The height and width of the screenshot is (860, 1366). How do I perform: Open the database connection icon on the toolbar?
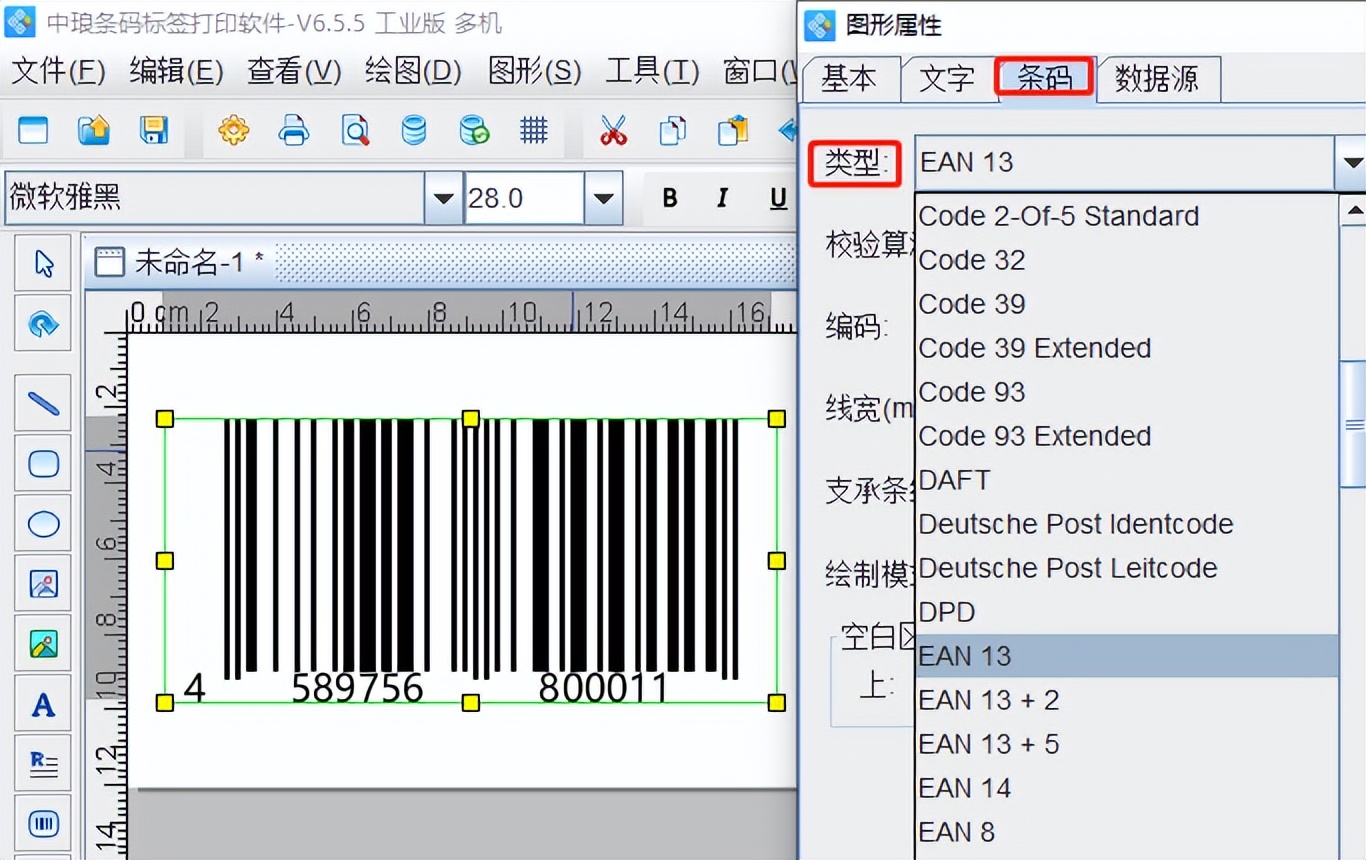pos(414,130)
